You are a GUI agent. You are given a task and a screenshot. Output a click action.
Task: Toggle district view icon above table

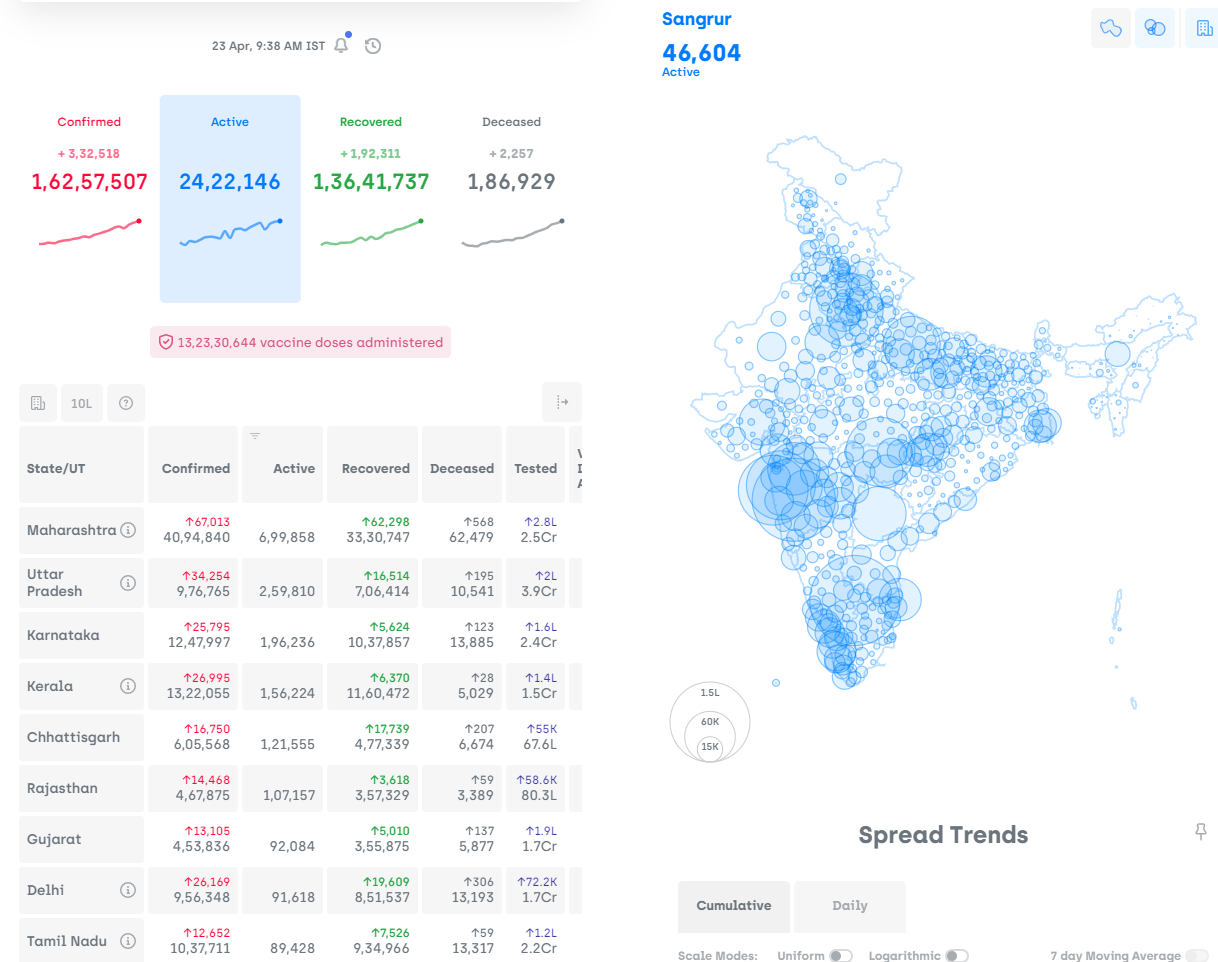tap(37, 403)
